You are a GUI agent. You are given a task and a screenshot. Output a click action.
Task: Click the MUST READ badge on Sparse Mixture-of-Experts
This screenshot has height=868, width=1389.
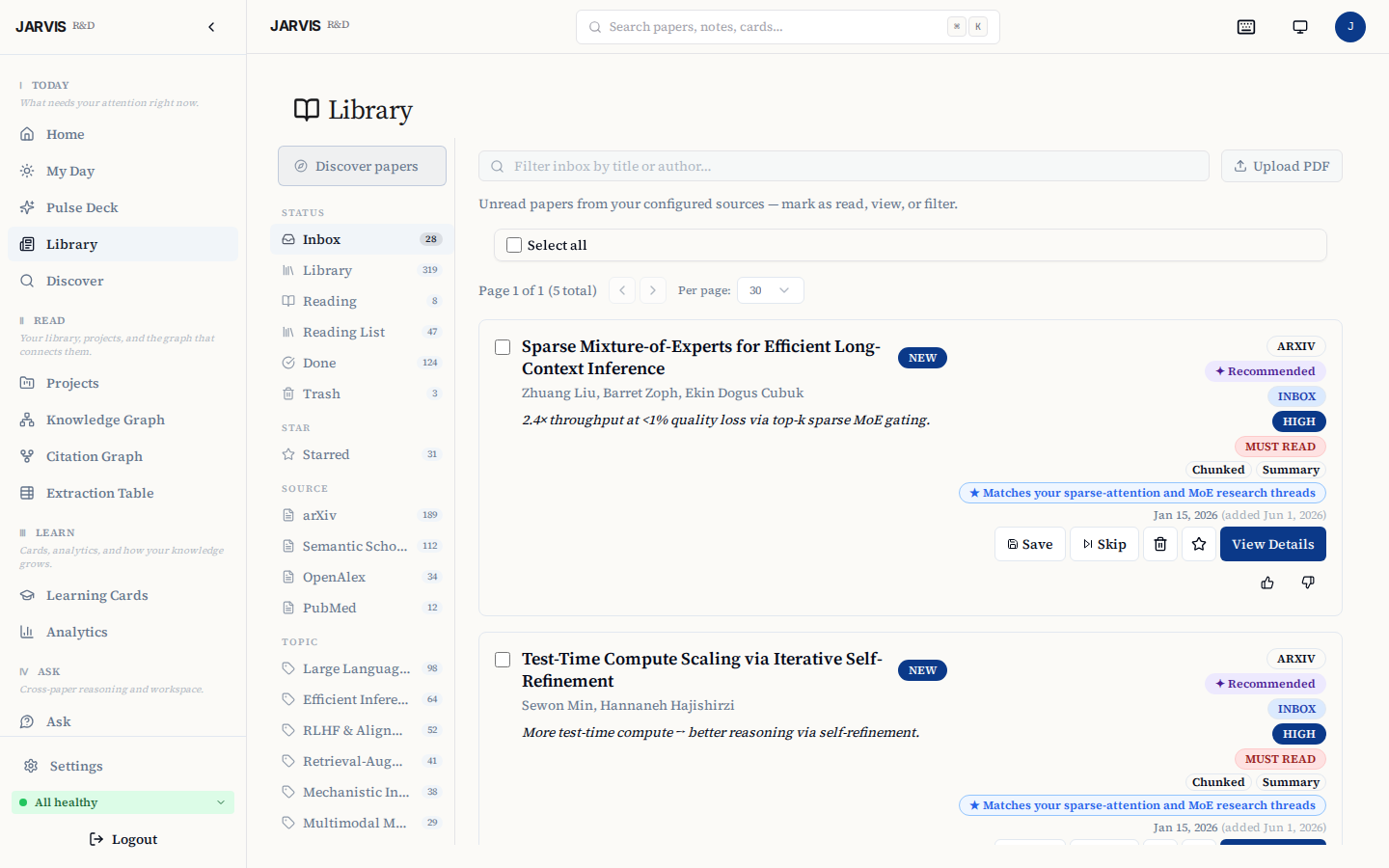point(1280,447)
